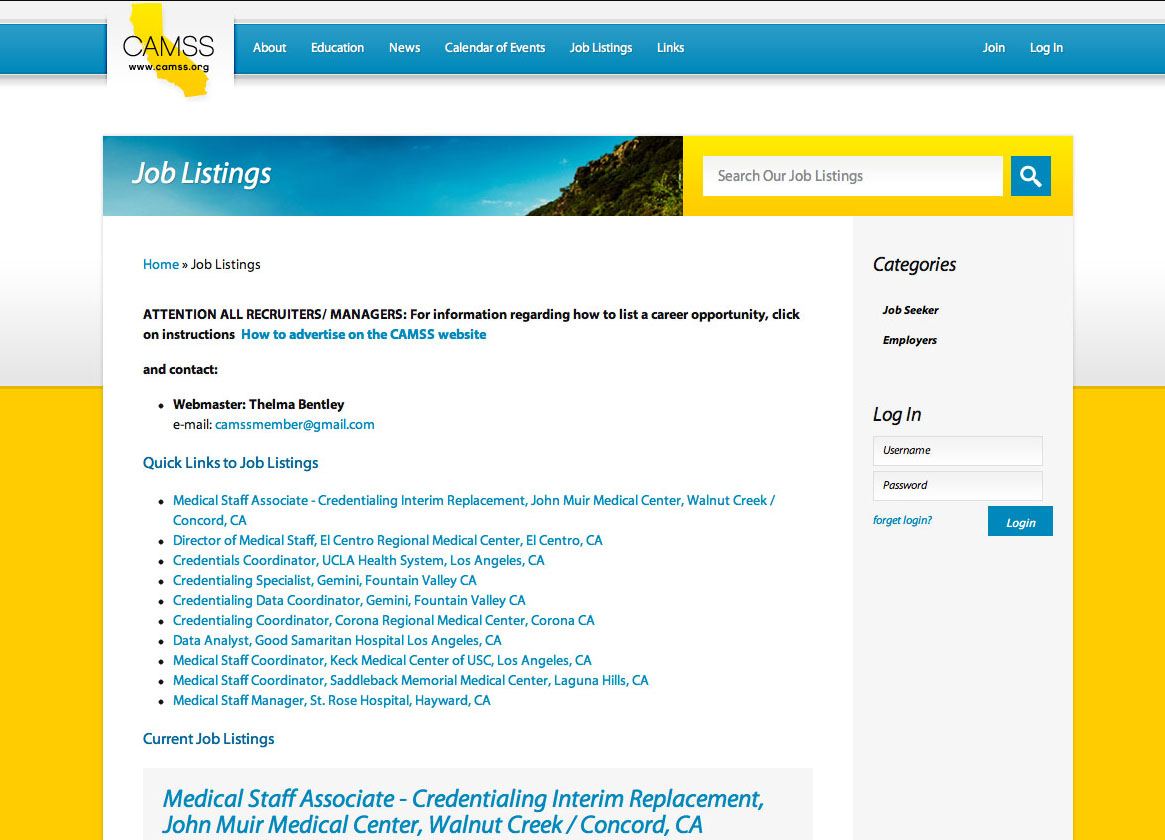Click the Quick Links to Job Listings heading
Viewport: 1165px width, 840px height.
230,463
